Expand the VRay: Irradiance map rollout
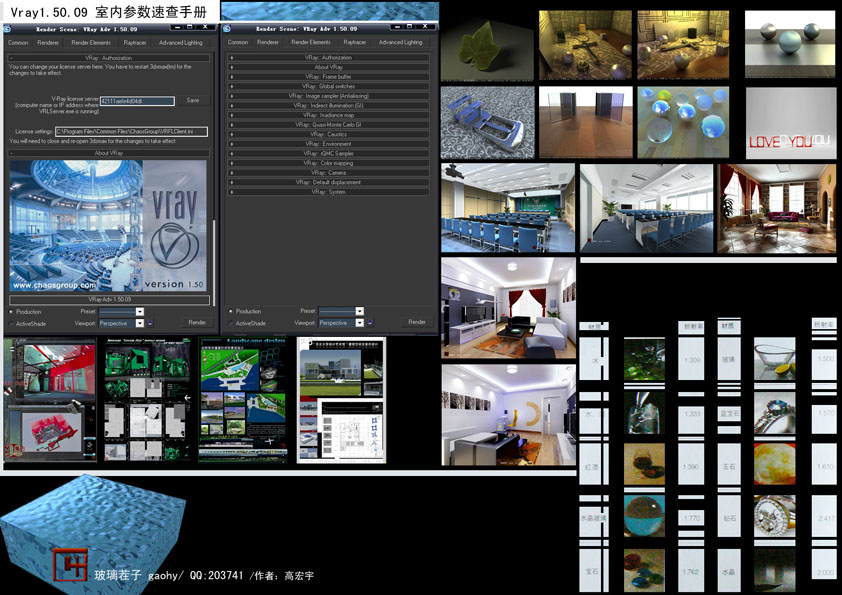 pyautogui.click(x=329, y=115)
